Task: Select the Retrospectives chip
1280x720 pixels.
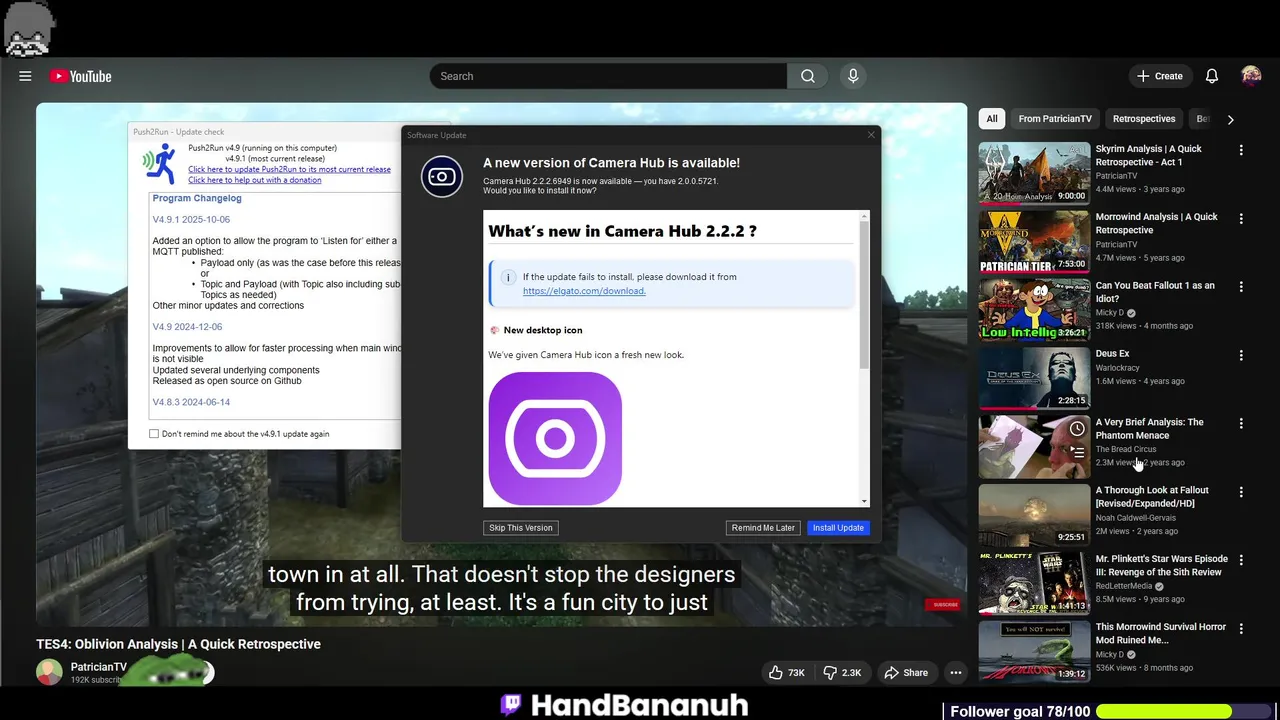Action: coord(1144,119)
